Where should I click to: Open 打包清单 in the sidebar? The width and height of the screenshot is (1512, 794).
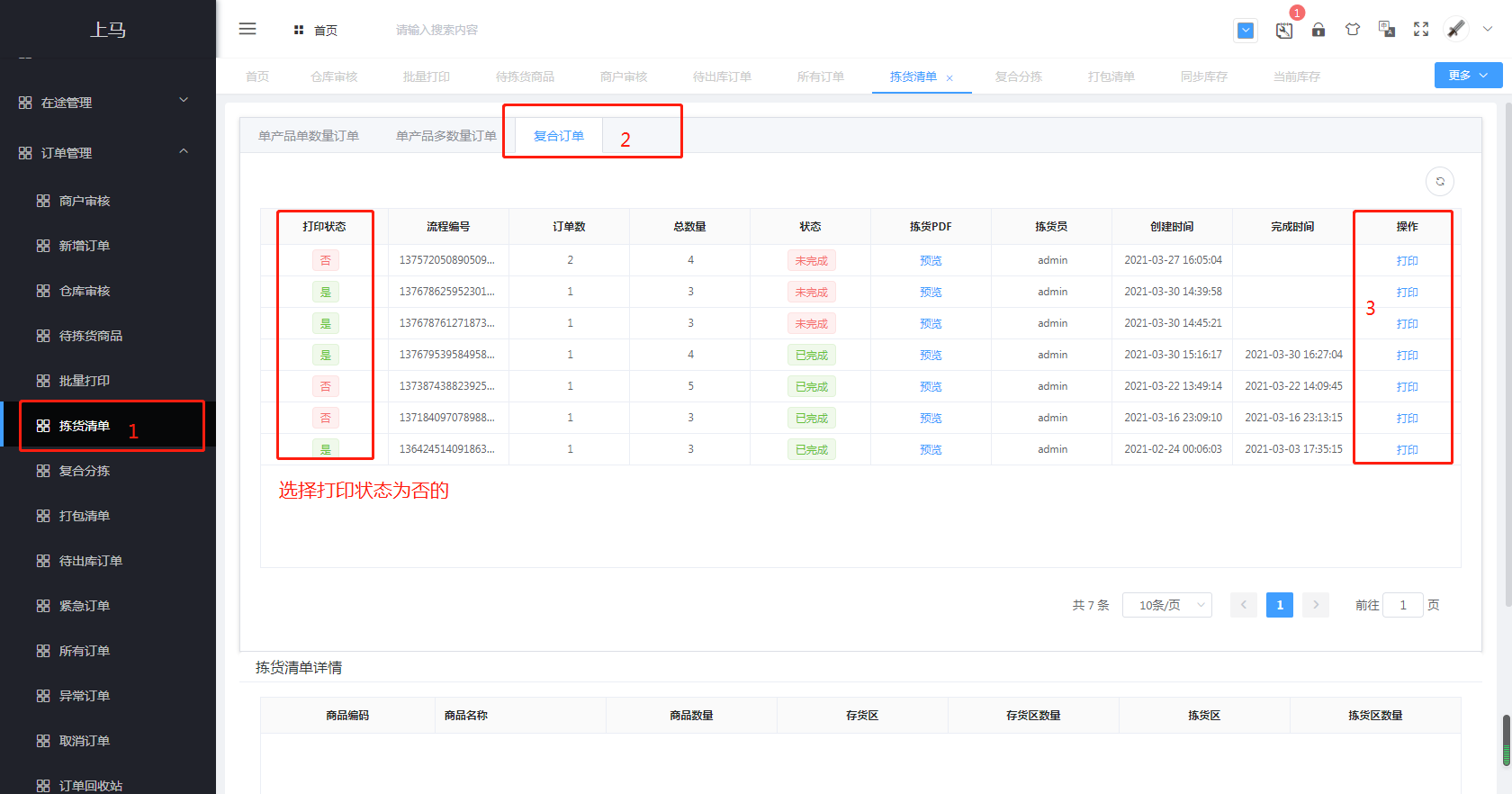pyautogui.click(x=108, y=516)
